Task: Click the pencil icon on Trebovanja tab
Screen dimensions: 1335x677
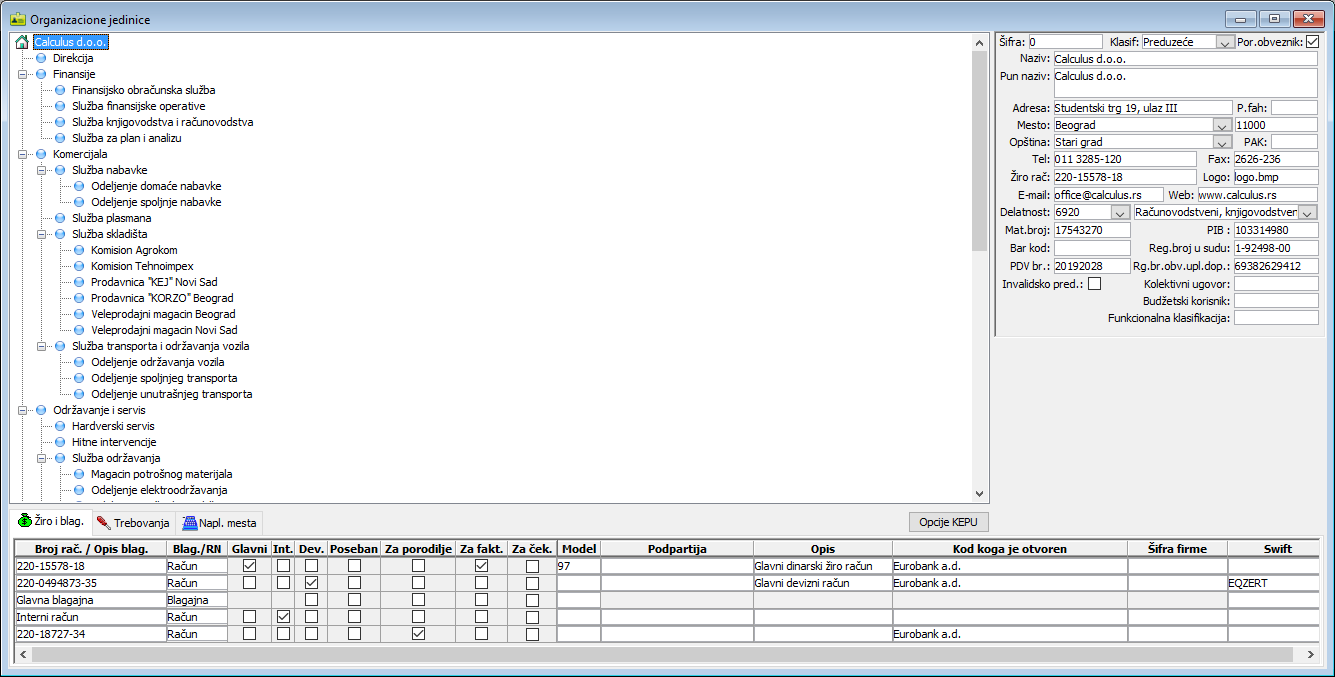Action: pos(103,522)
